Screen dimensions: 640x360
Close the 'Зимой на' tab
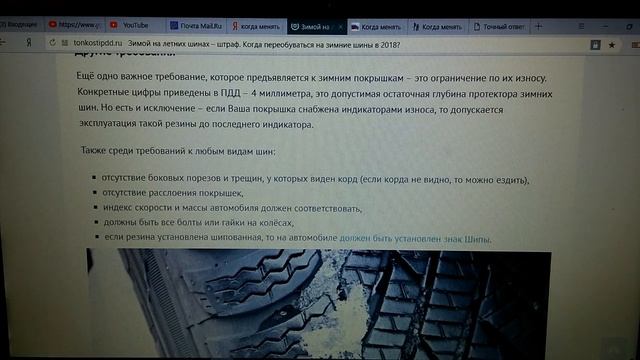click(x=340, y=27)
